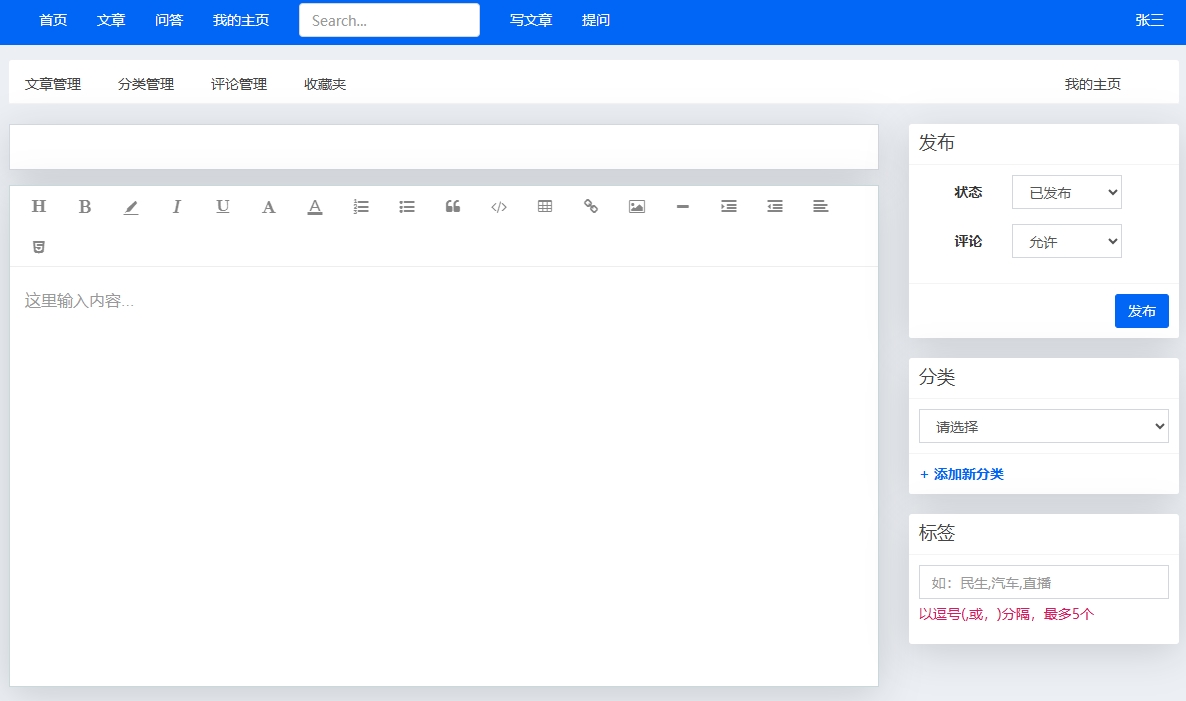Open the font color tool
1186x701 pixels.
[x=315, y=207]
